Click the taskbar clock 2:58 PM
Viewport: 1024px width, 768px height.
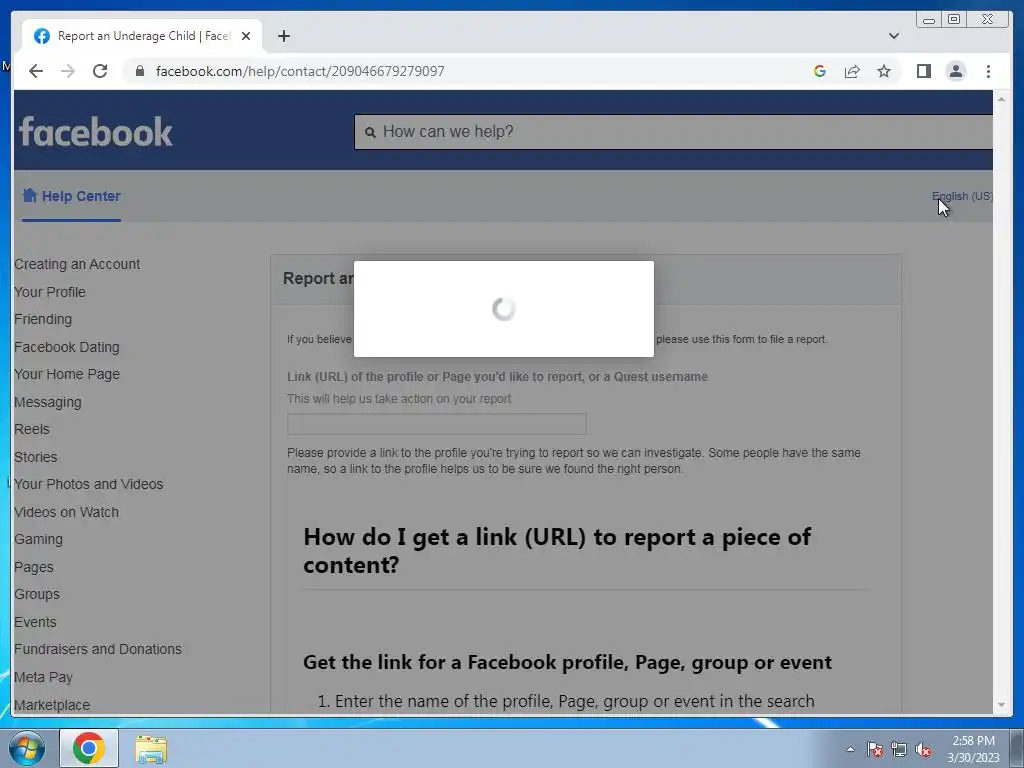974,749
